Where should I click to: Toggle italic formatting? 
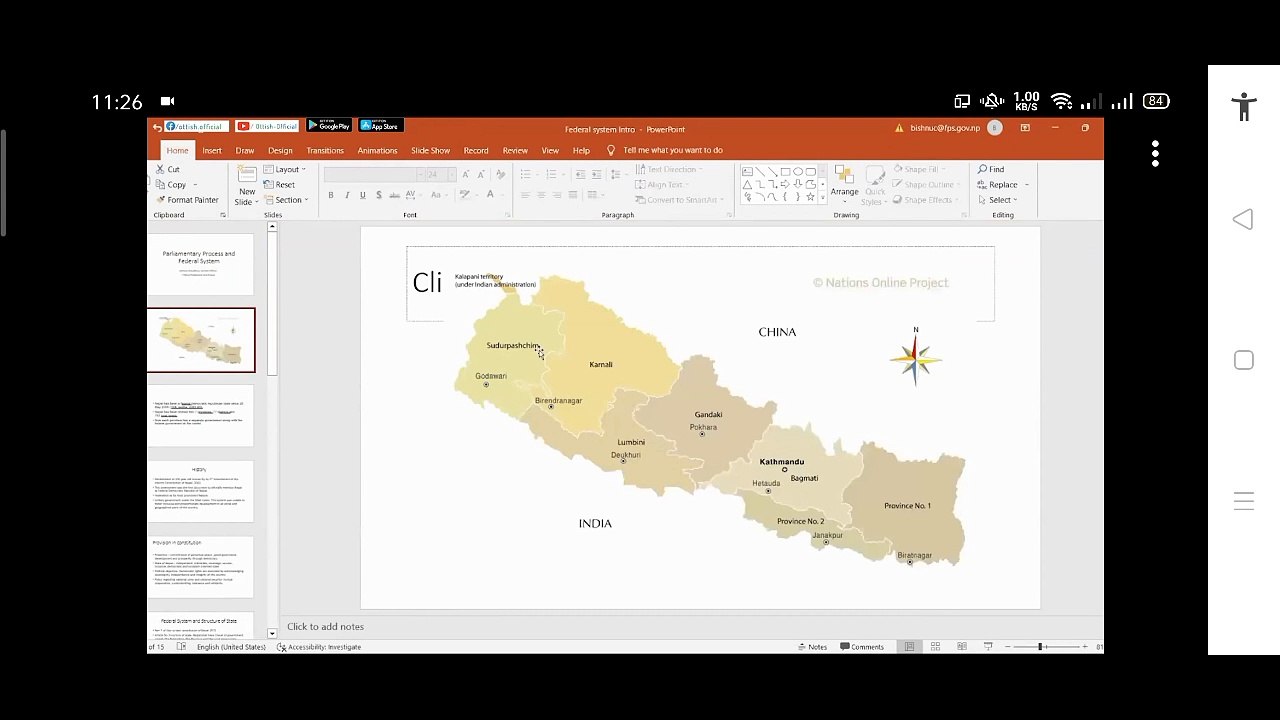(x=347, y=195)
